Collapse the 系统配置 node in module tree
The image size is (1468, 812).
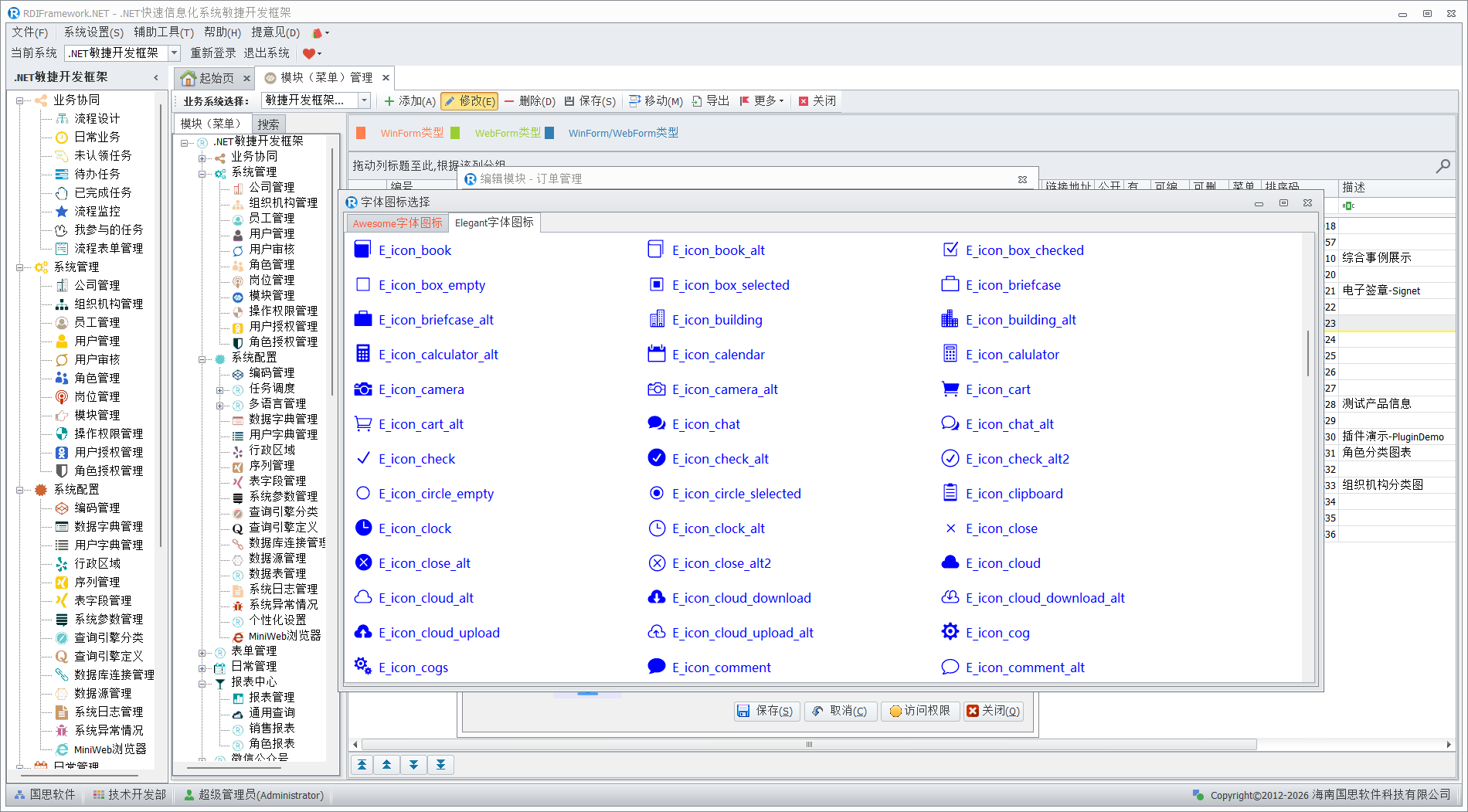(x=202, y=358)
